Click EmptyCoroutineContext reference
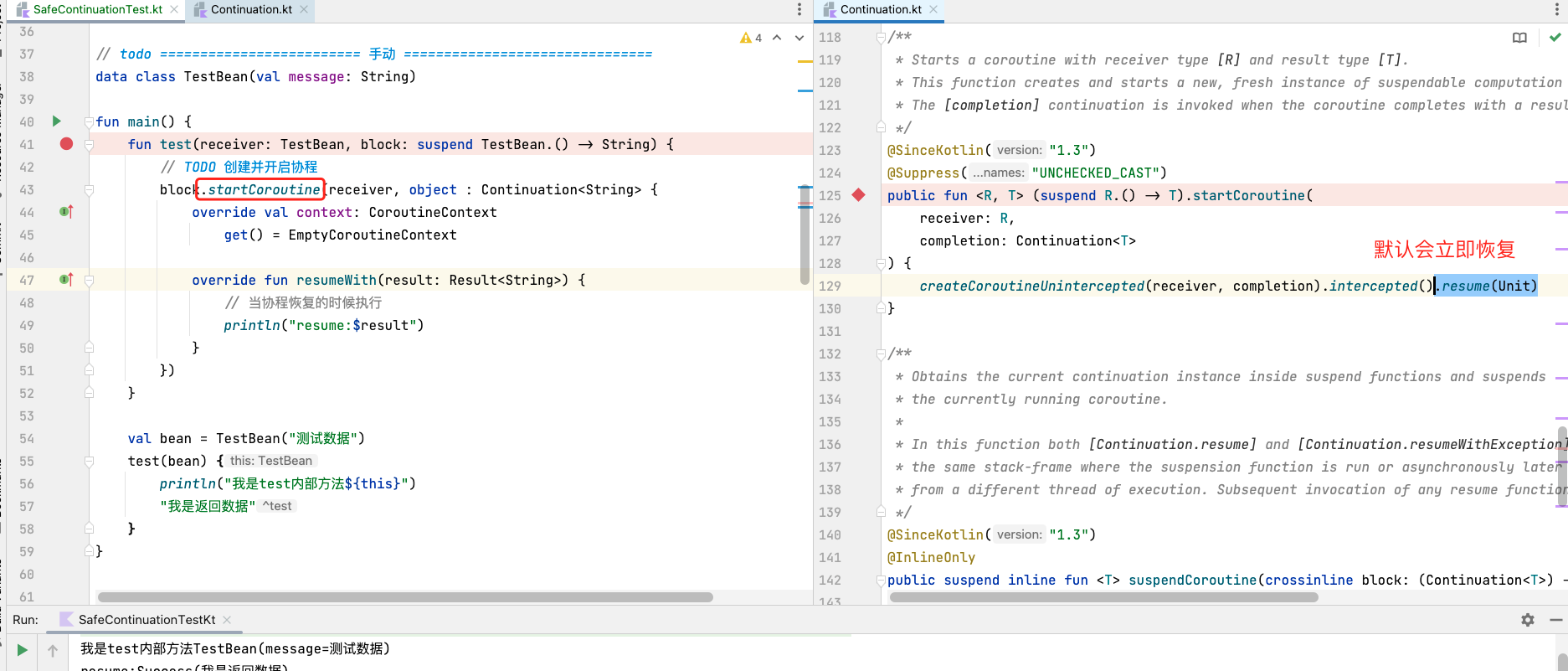This screenshot has height=671, width=1568. [x=373, y=235]
